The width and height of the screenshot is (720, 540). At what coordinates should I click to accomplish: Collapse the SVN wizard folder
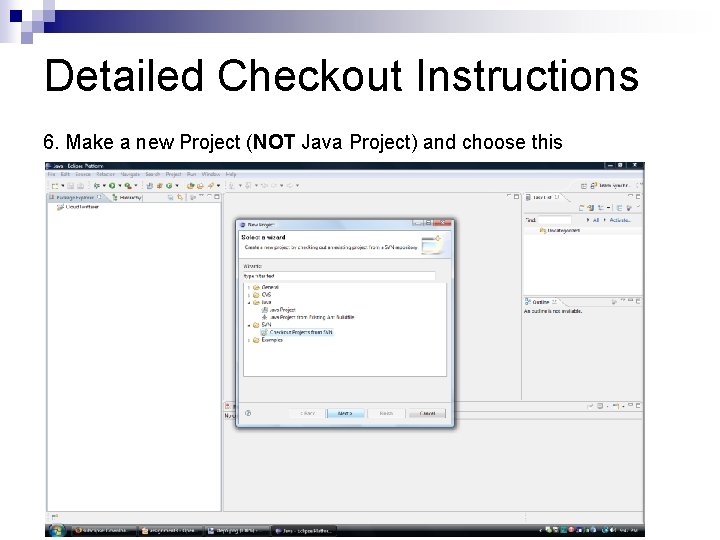point(249,325)
